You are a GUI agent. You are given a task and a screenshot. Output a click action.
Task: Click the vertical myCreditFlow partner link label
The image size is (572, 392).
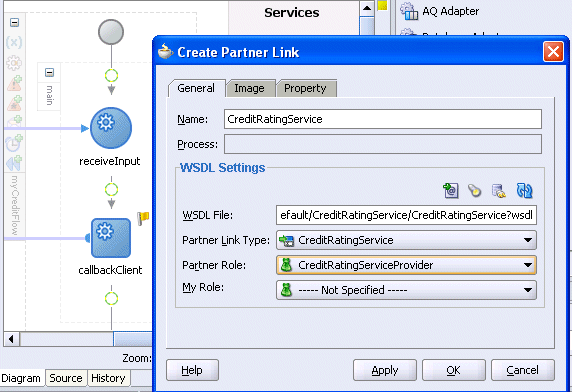coord(15,205)
